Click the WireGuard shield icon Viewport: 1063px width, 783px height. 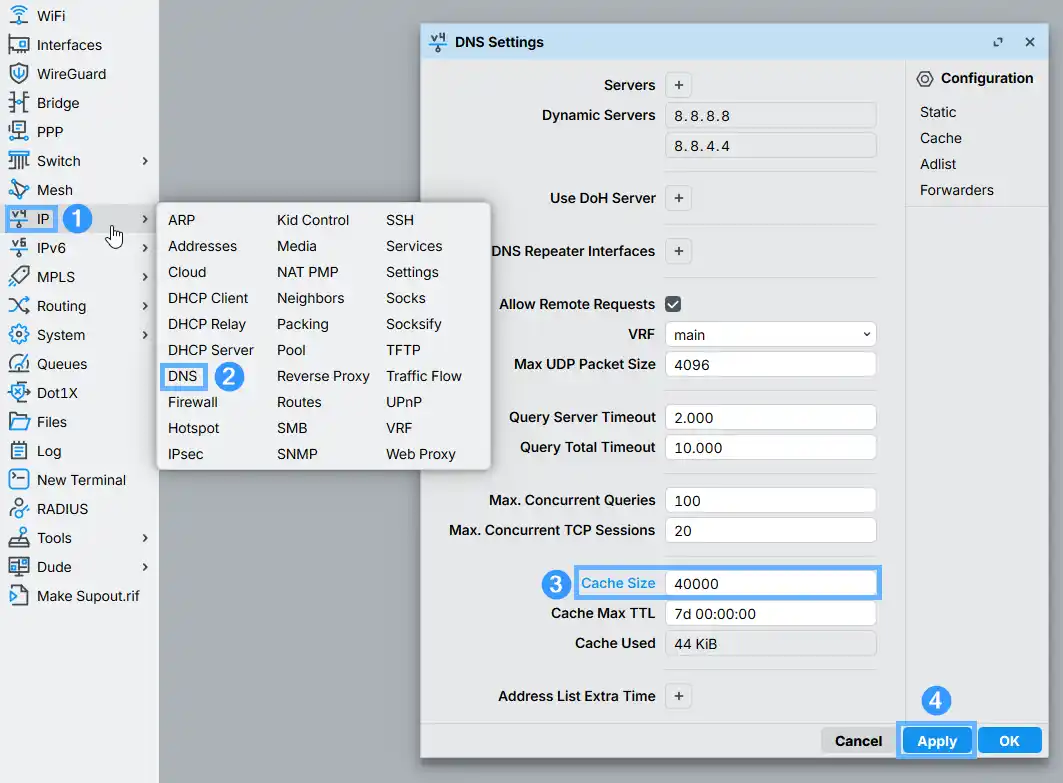18,73
